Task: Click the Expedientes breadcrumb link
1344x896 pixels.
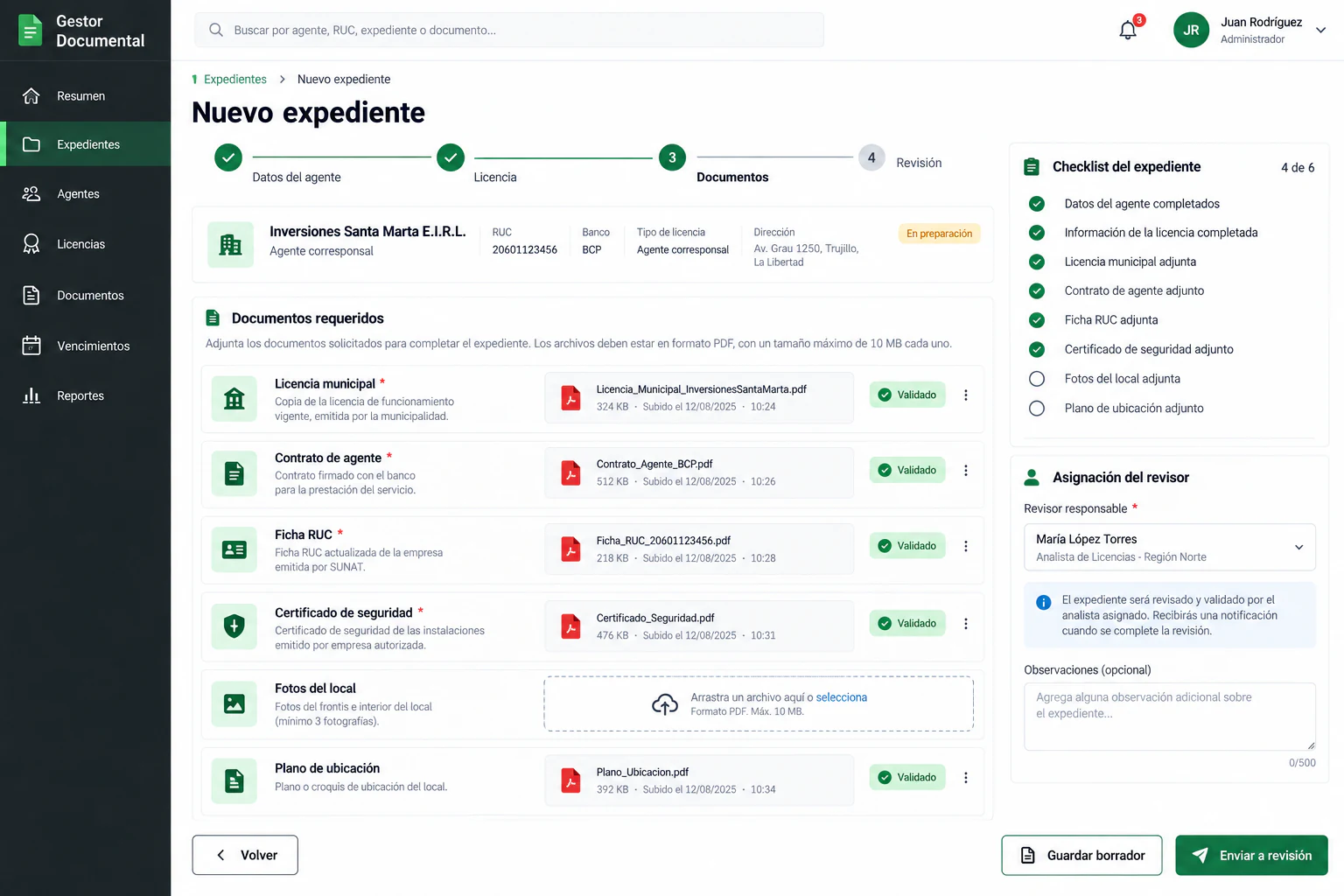Action: click(x=235, y=79)
